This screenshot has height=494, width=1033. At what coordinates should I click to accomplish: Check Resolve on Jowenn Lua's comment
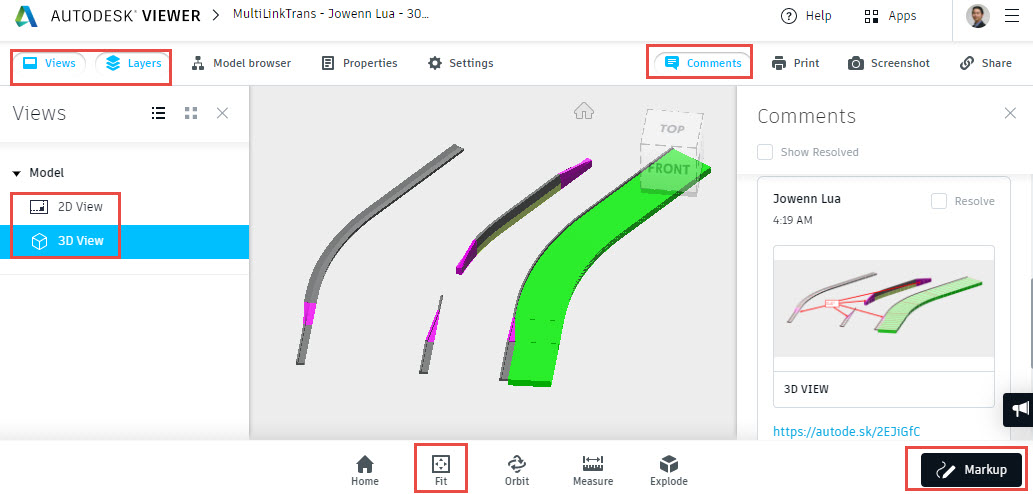point(939,202)
